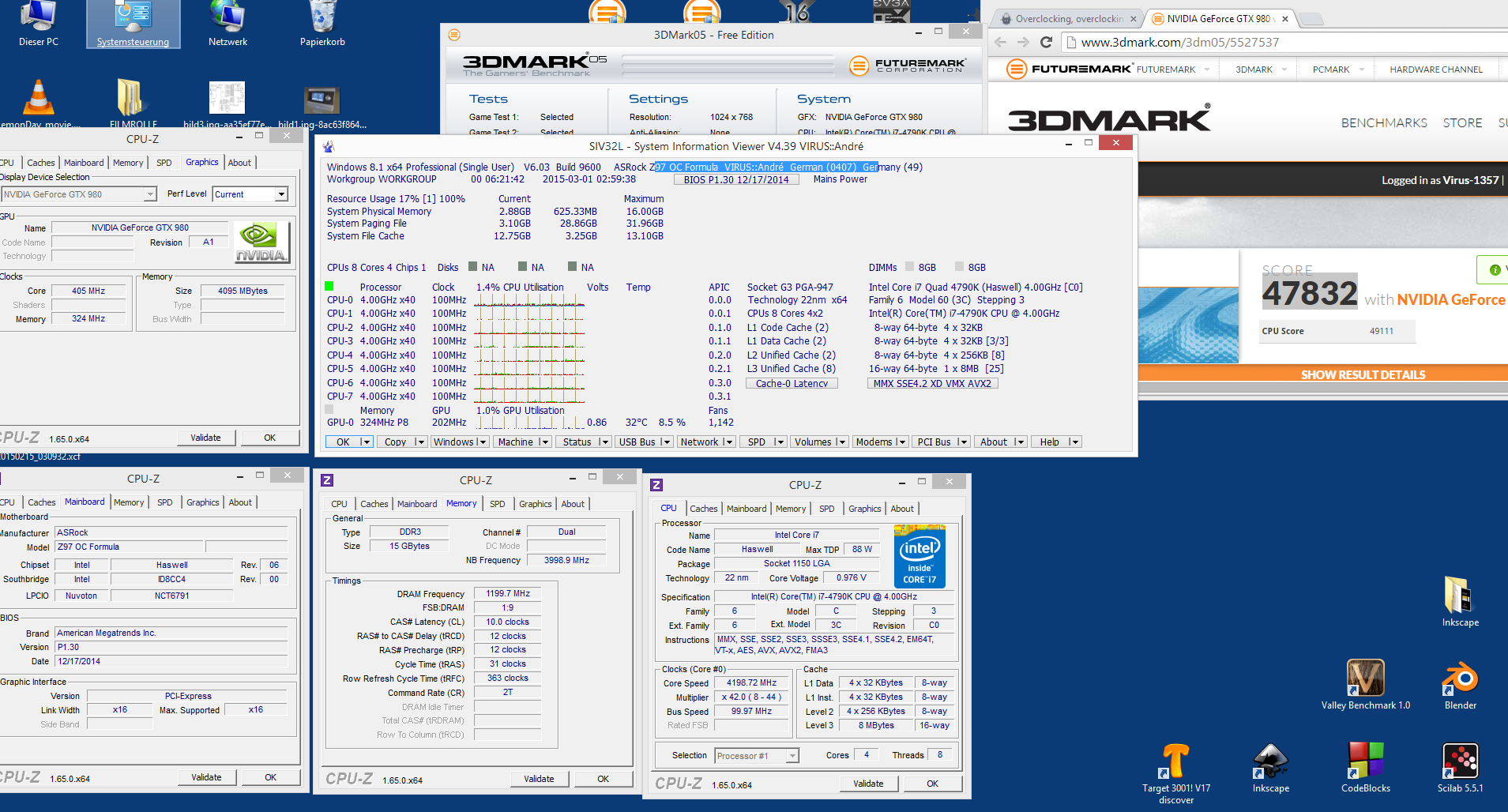Open the Dieser PC desktop icon
This screenshot has width=1508, height=812.
38,24
